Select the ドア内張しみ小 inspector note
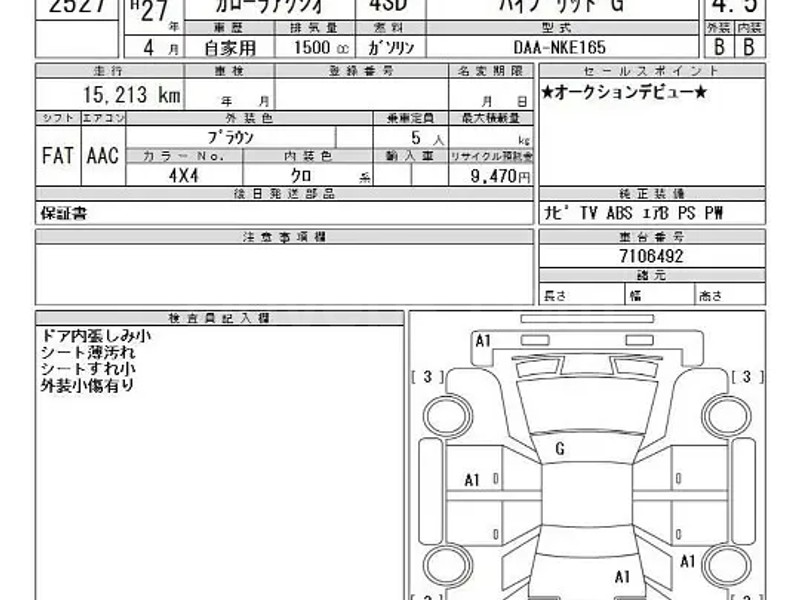Screen dimensions: 800x600 coord(96,337)
